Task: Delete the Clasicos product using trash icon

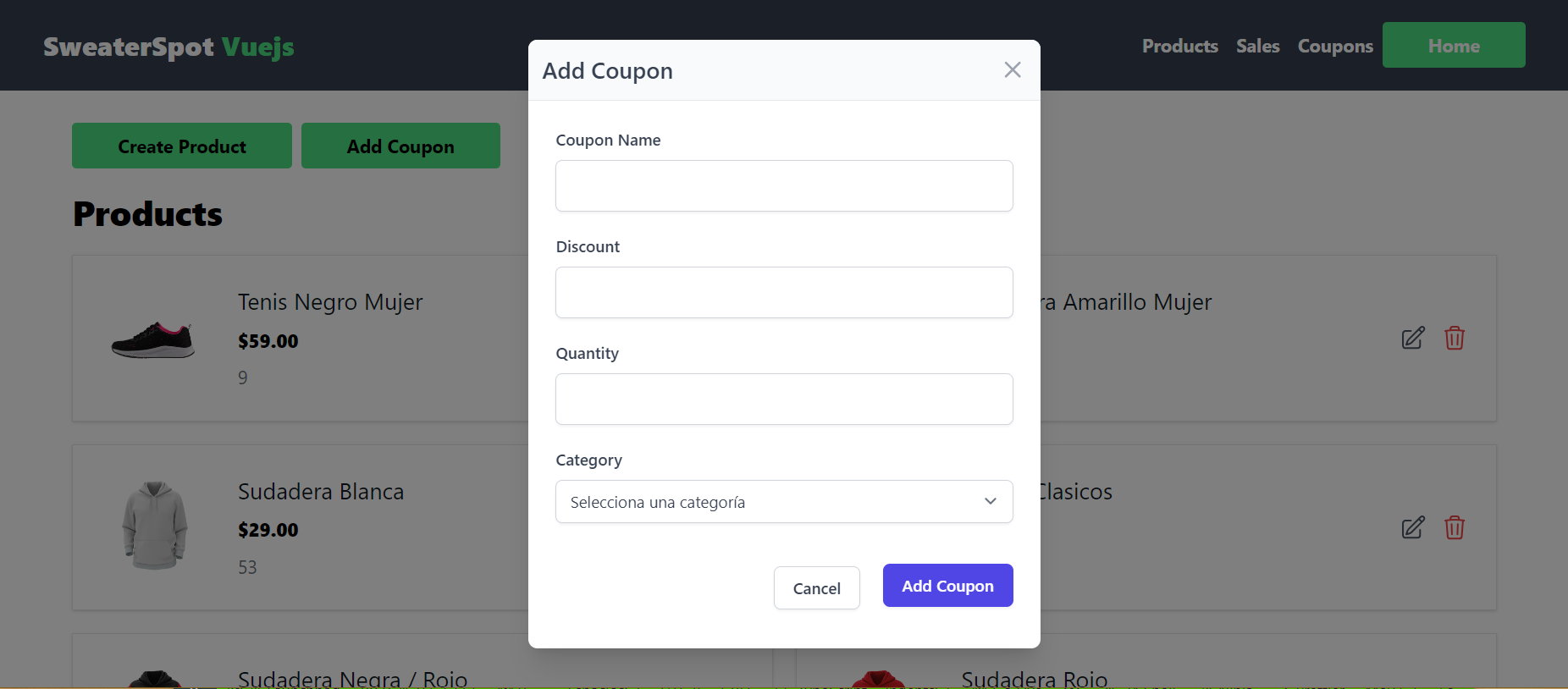Action: point(1455,528)
